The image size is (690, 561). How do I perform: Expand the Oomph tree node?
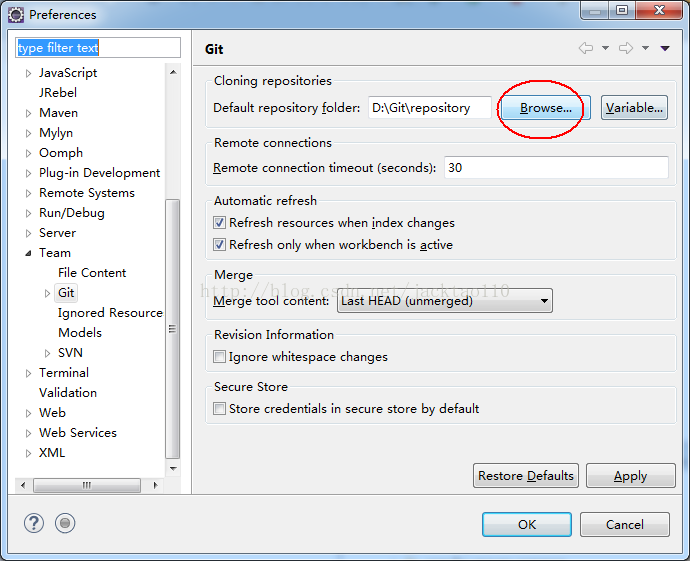tap(29, 153)
